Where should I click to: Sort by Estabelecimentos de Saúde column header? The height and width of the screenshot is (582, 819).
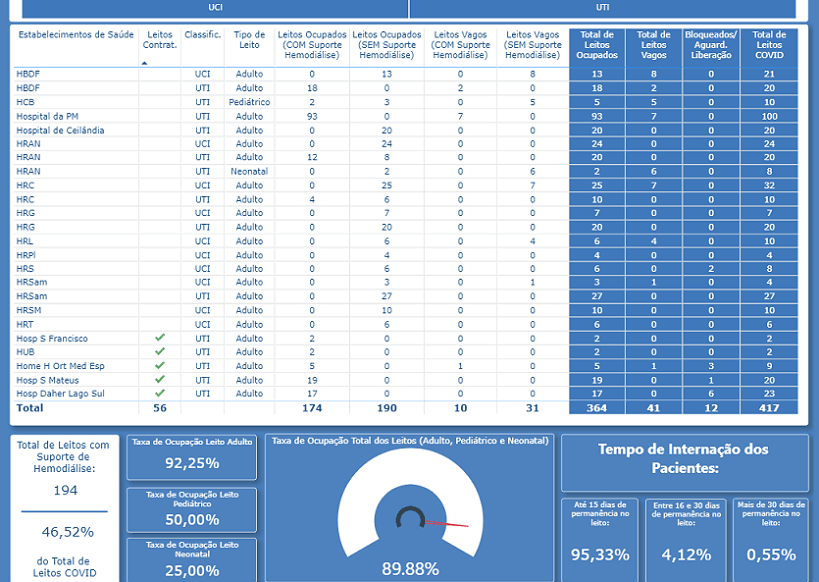click(x=76, y=35)
